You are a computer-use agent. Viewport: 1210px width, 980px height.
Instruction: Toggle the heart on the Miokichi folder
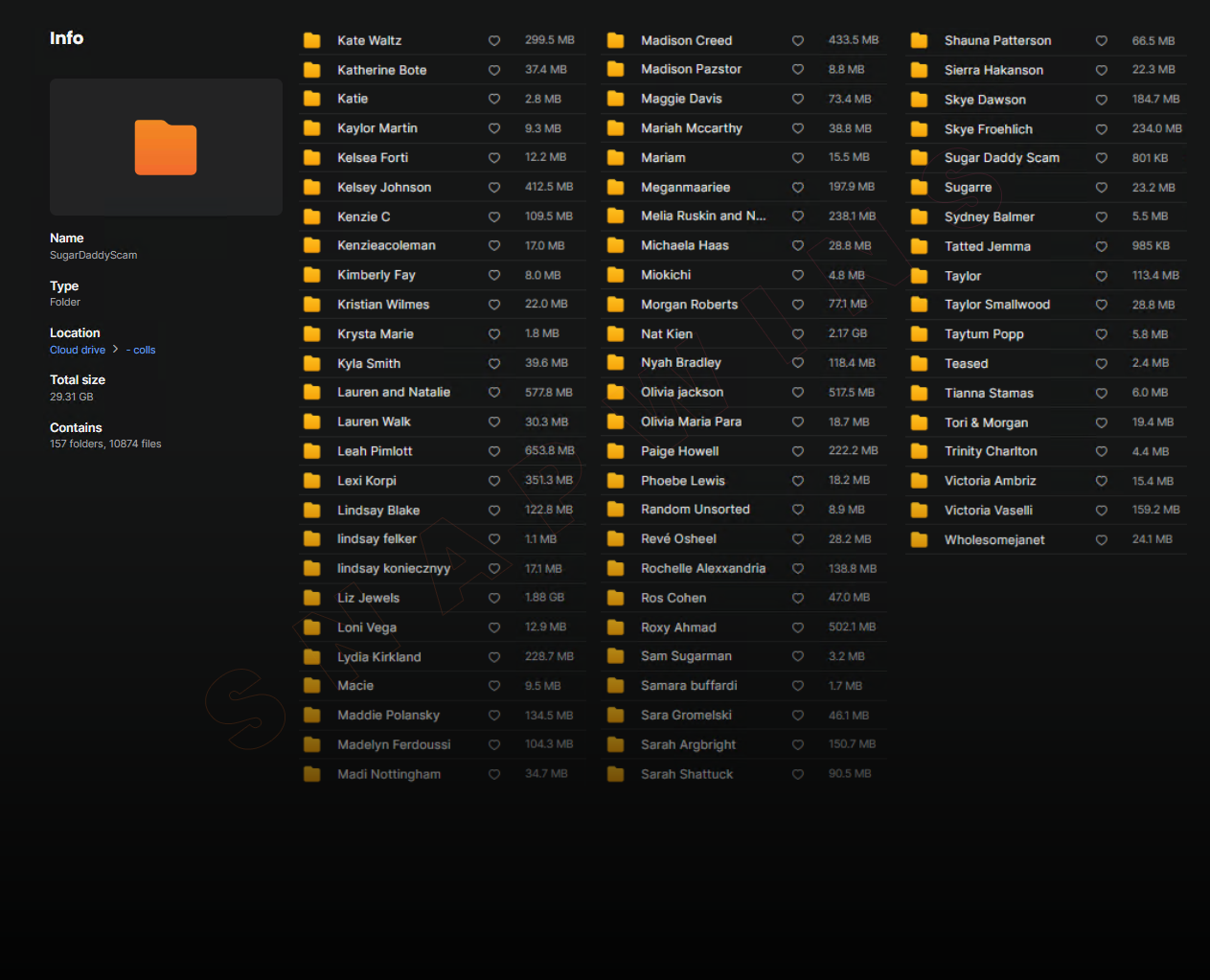click(797, 275)
